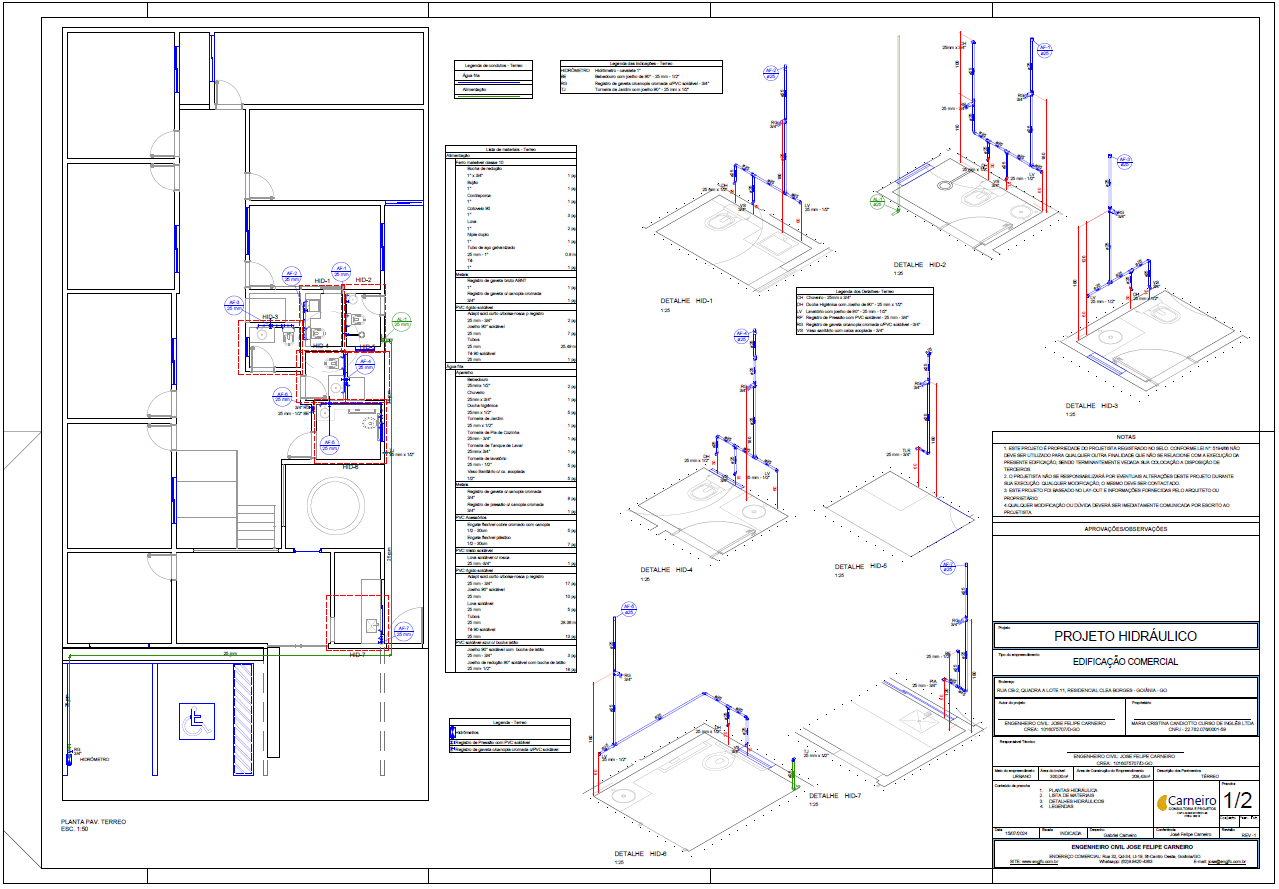Select the green AL-1 tag in floor plan
Image resolution: width=1279 pixels, height=889 pixels.
[400, 322]
